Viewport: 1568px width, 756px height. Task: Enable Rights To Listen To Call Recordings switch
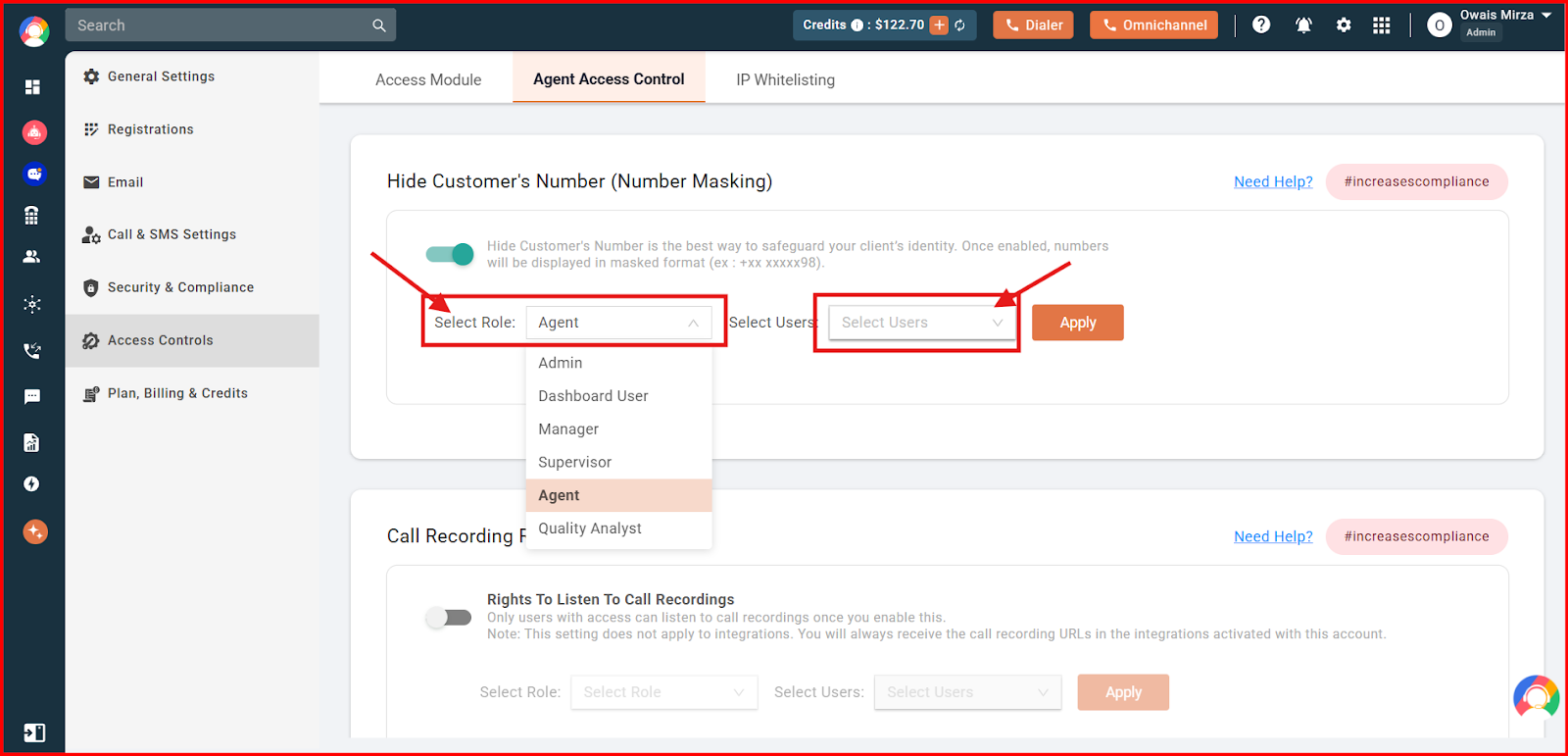[x=449, y=617]
